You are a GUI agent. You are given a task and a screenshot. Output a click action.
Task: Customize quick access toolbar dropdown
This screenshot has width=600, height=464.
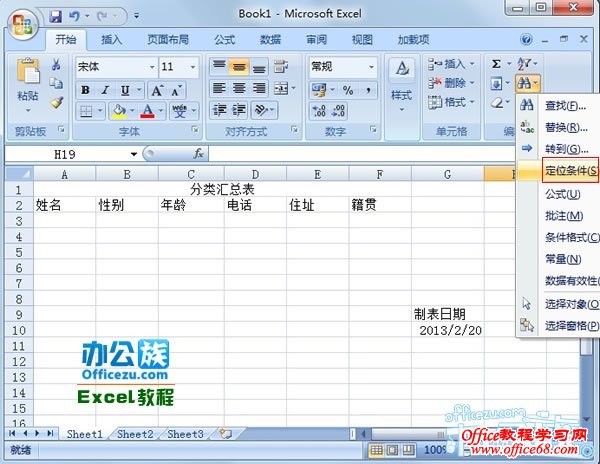pos(137,16)
